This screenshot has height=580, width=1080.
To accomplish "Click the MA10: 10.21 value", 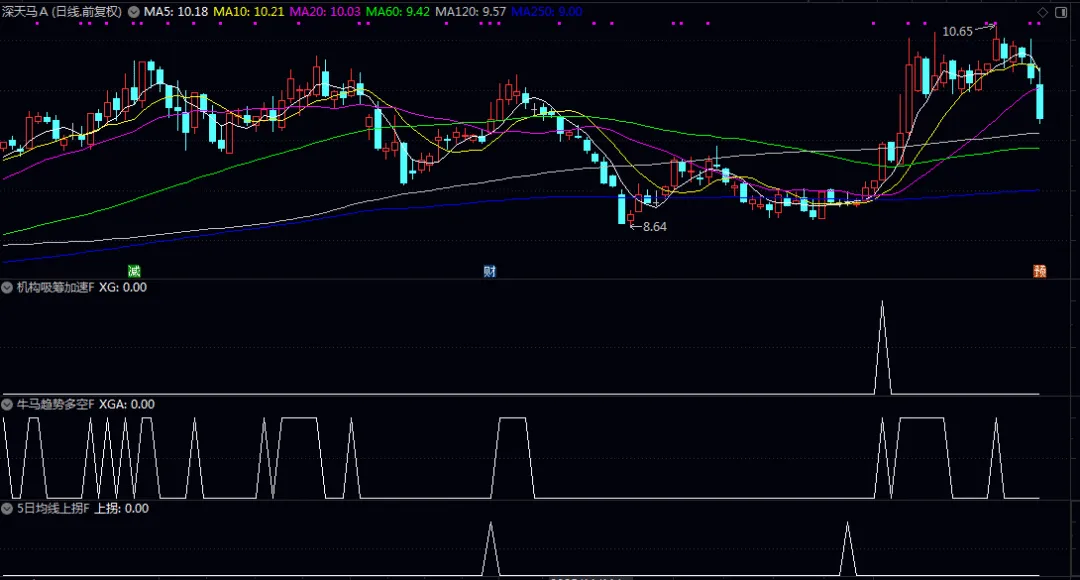I will tap(249, 12).
